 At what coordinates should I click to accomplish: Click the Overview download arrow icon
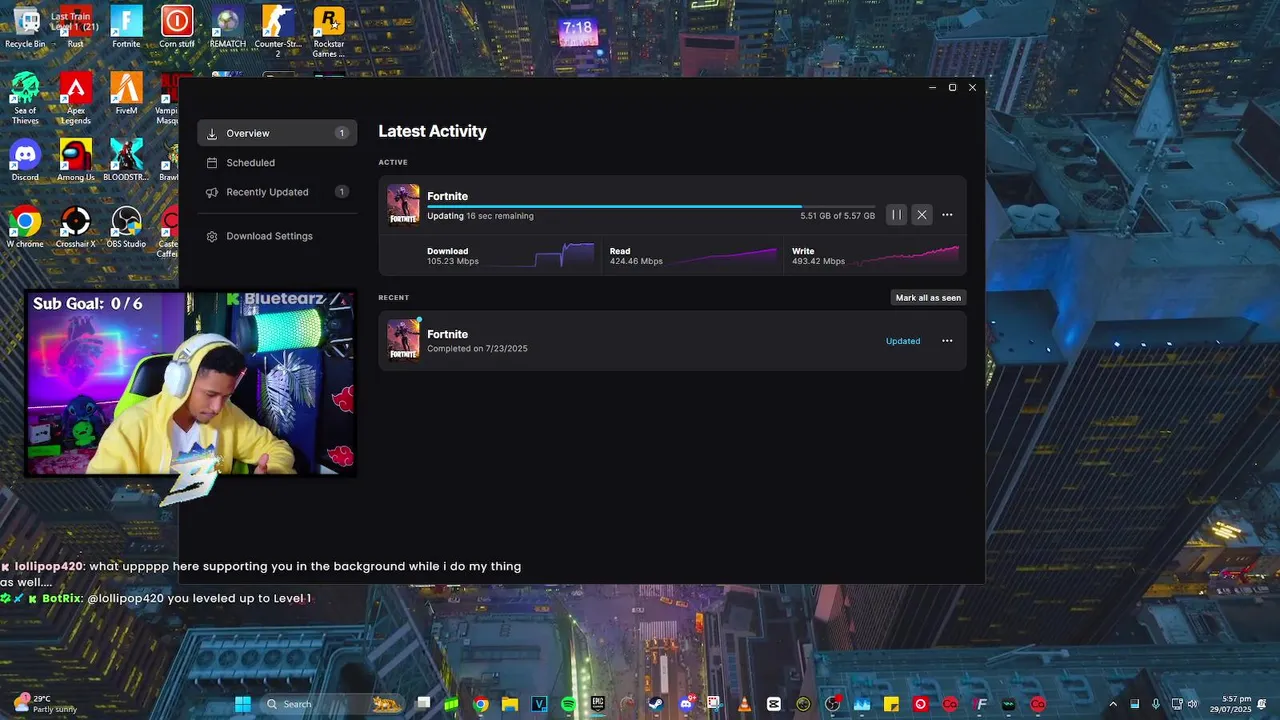(x=212, y=133)
